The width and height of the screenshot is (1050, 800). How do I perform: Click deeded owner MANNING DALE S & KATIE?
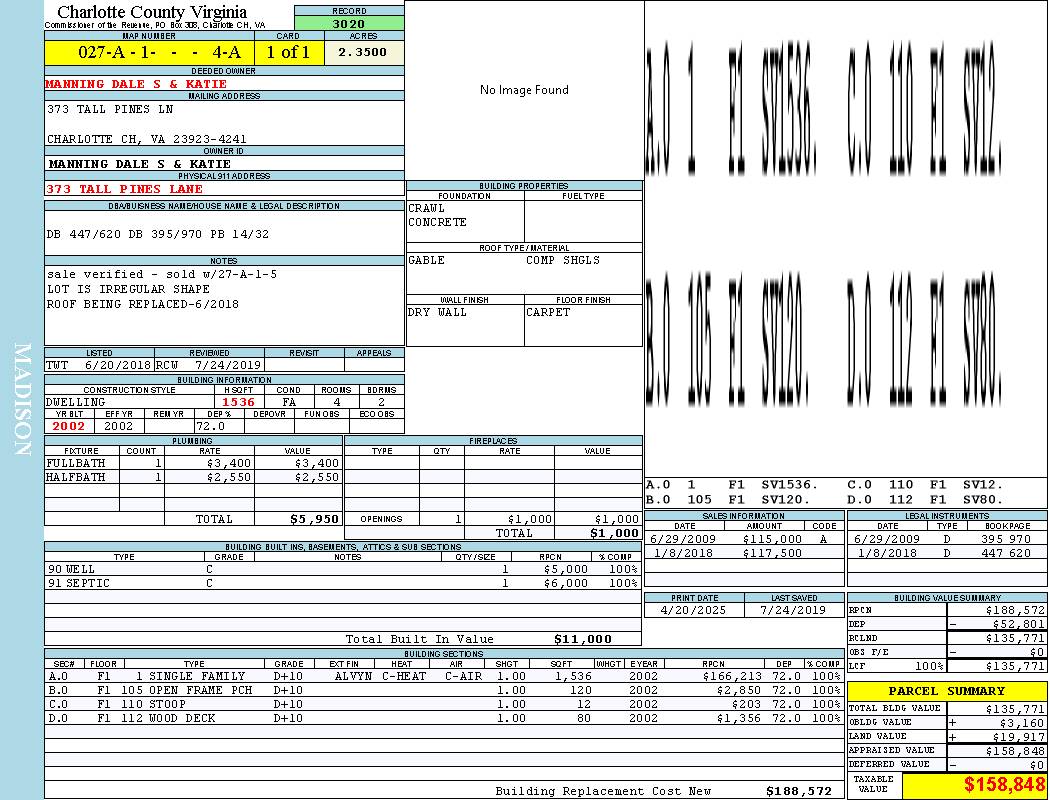click(136, 84)
